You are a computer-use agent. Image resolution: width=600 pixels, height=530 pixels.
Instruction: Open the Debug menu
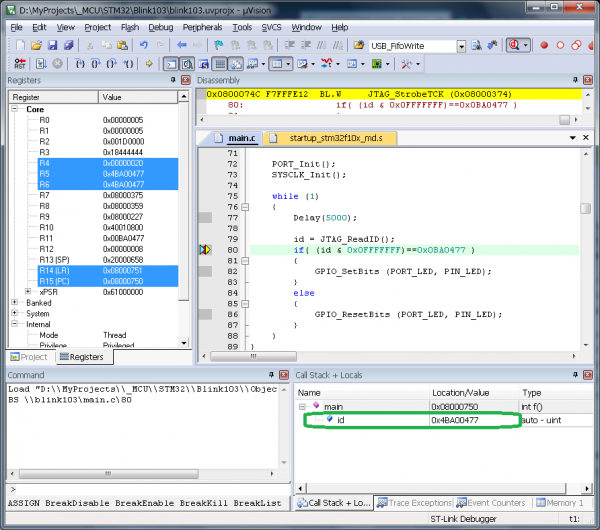(x=160, y=27)
